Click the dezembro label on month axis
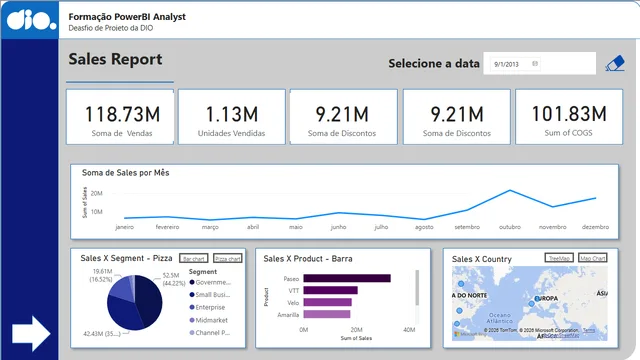The height and width of the screenshot is (360, 640). 595,227
